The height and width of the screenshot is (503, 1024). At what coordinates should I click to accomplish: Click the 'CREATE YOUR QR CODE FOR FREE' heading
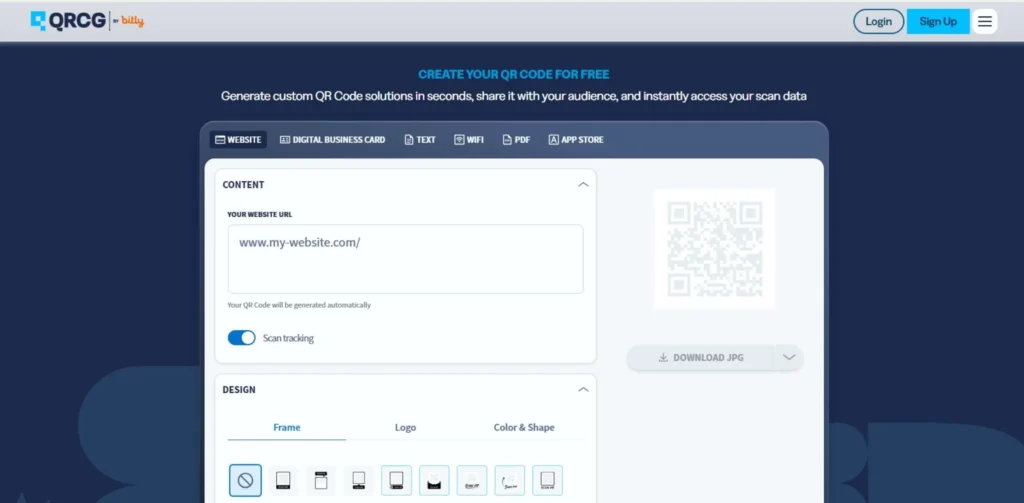coord(514,74)
